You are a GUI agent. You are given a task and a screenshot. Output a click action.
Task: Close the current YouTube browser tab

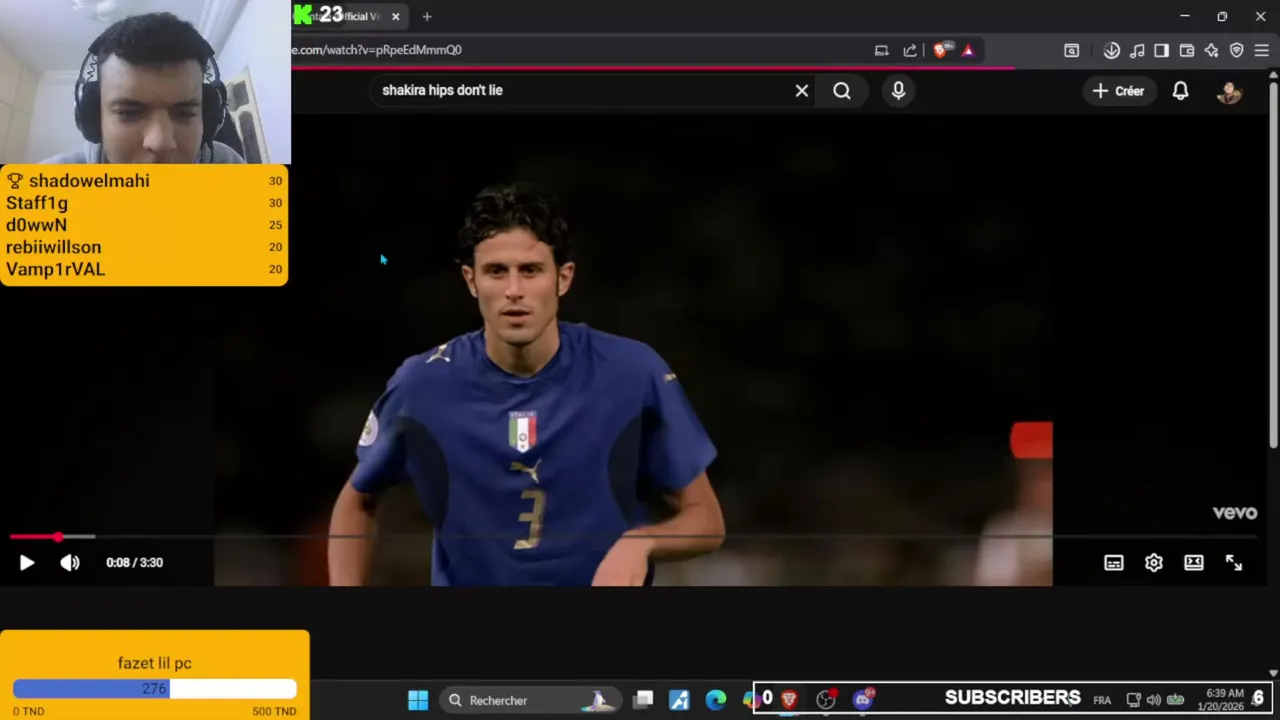[396, 16]
